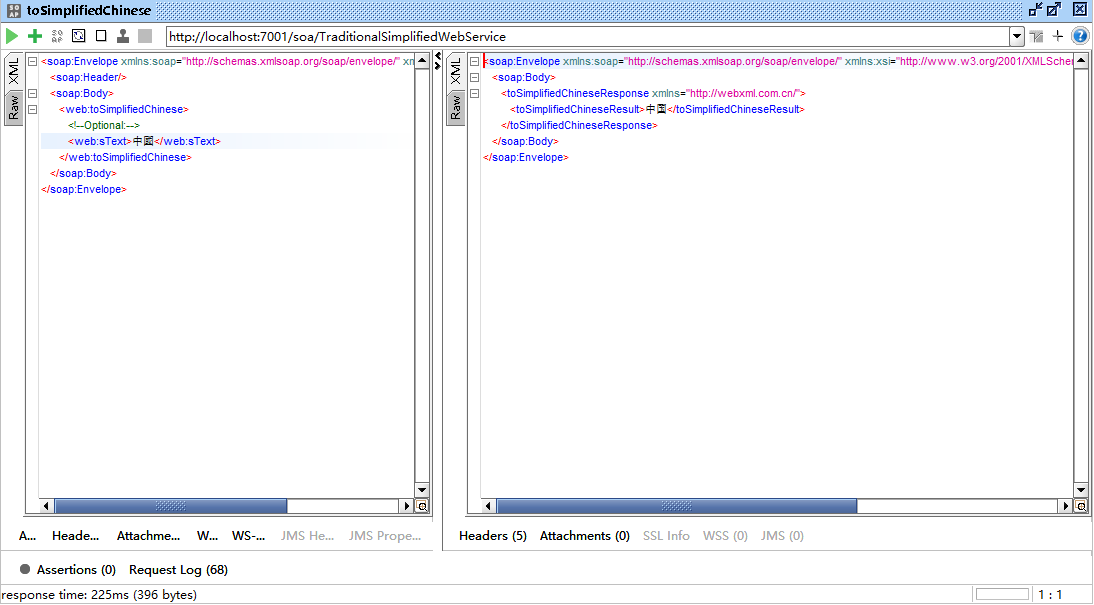Click the SOAP icon beside toSimplifiedChinese title
The width and height of the screenshot is (1094, 605).
(x=13, y=10)
